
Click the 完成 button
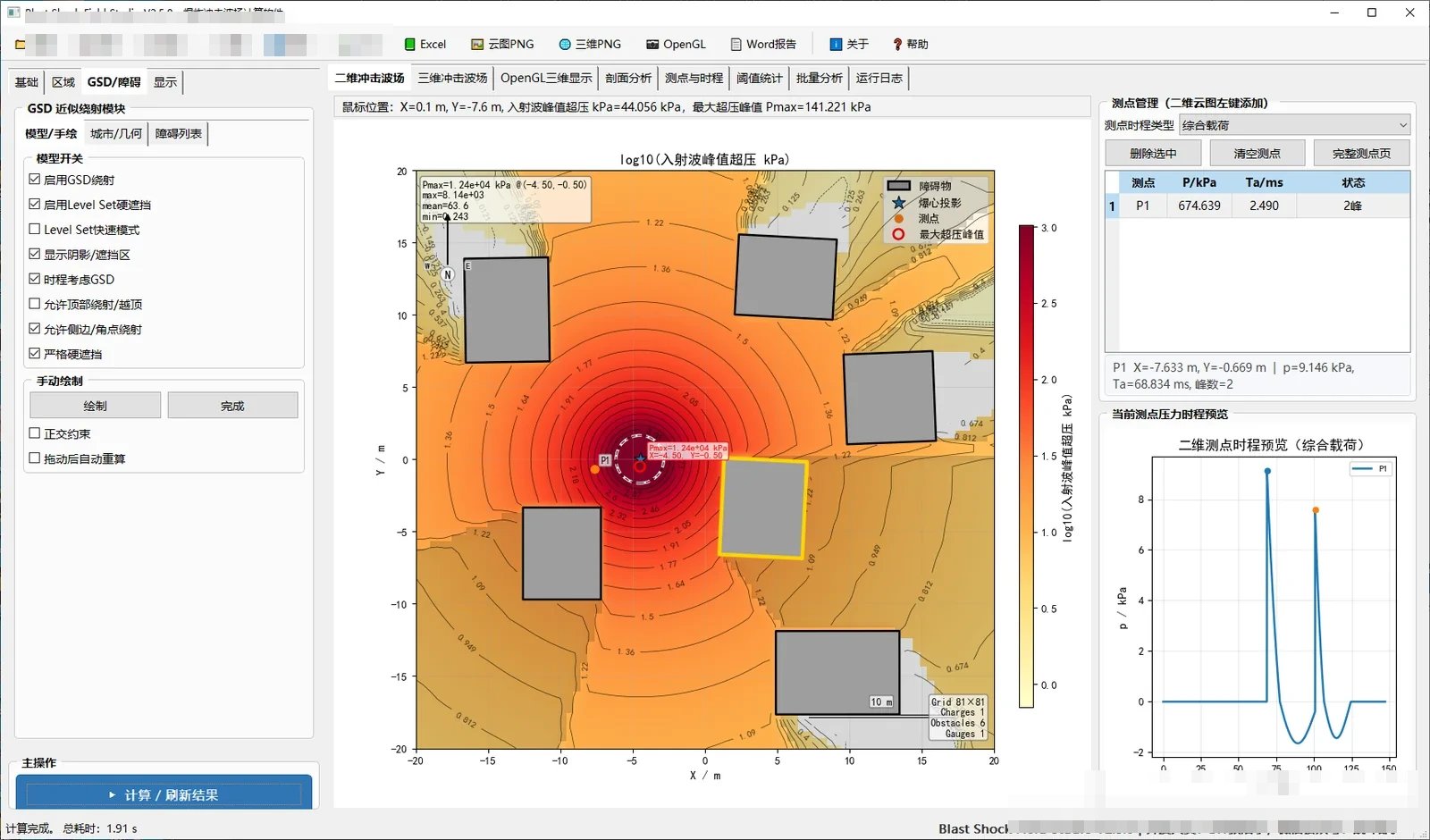[x=232, y=406]
